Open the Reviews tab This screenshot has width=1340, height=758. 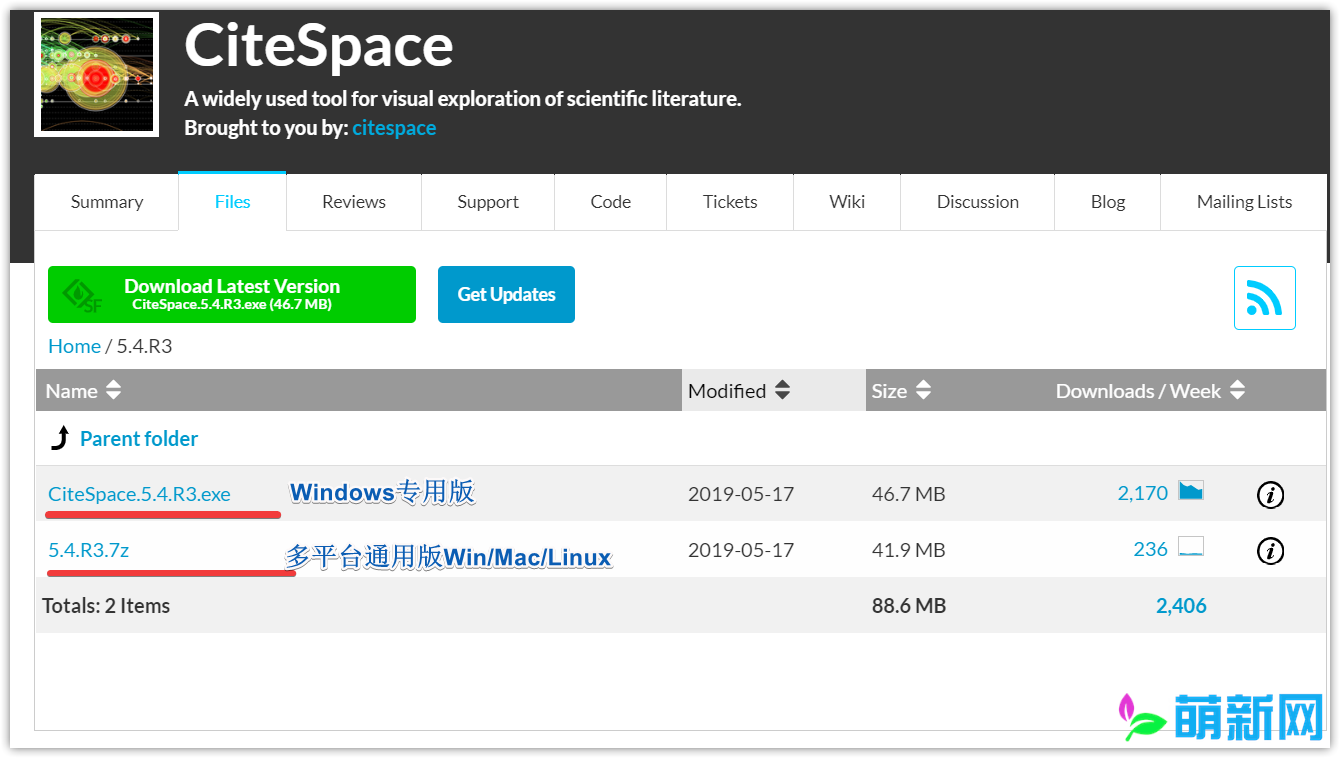pos(354,201)
